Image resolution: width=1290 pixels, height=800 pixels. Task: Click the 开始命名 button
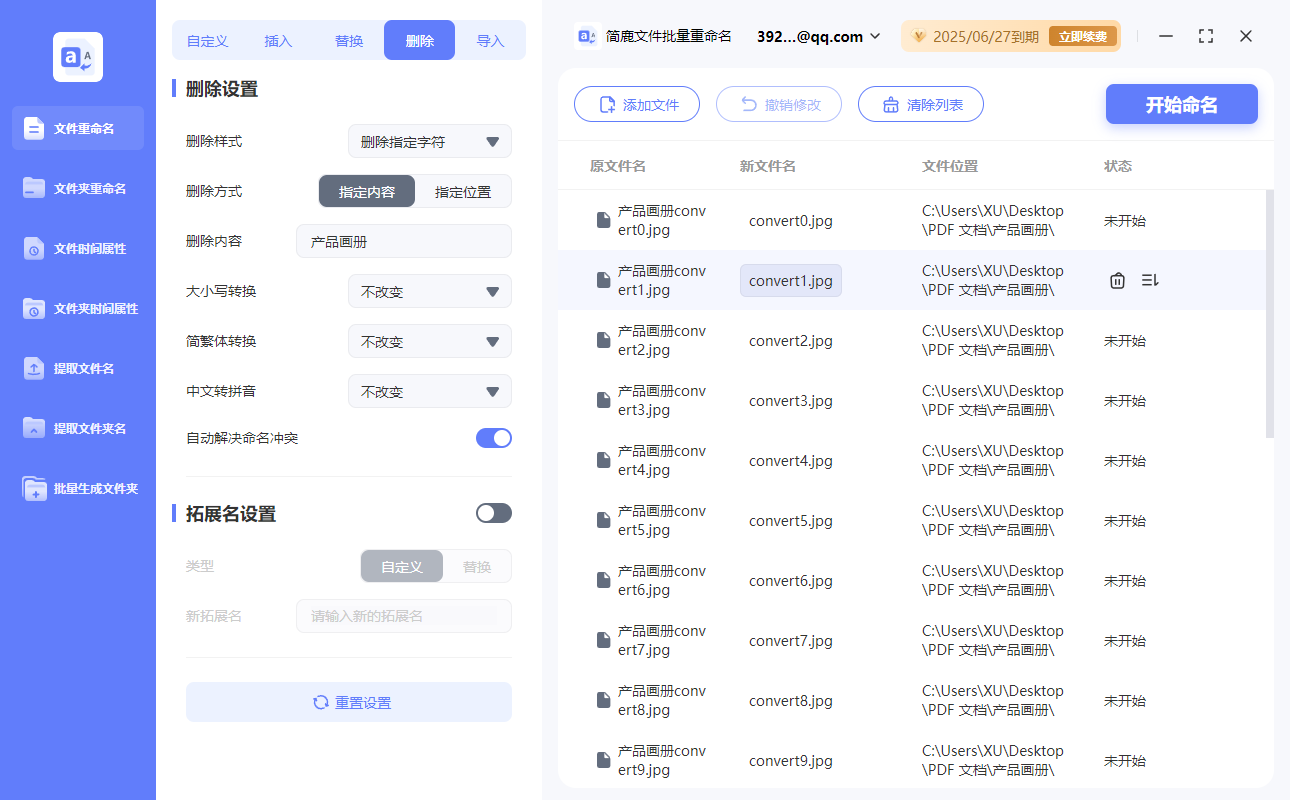pos(1181,104)
